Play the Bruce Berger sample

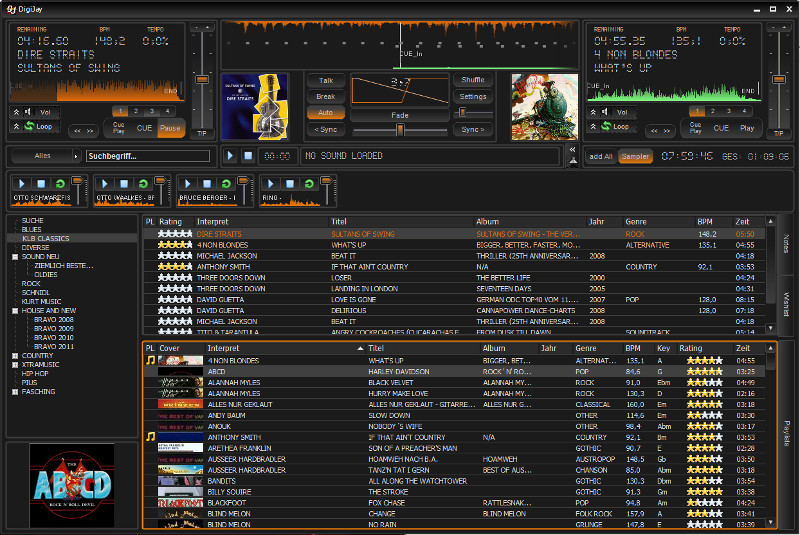click(187, 184)
